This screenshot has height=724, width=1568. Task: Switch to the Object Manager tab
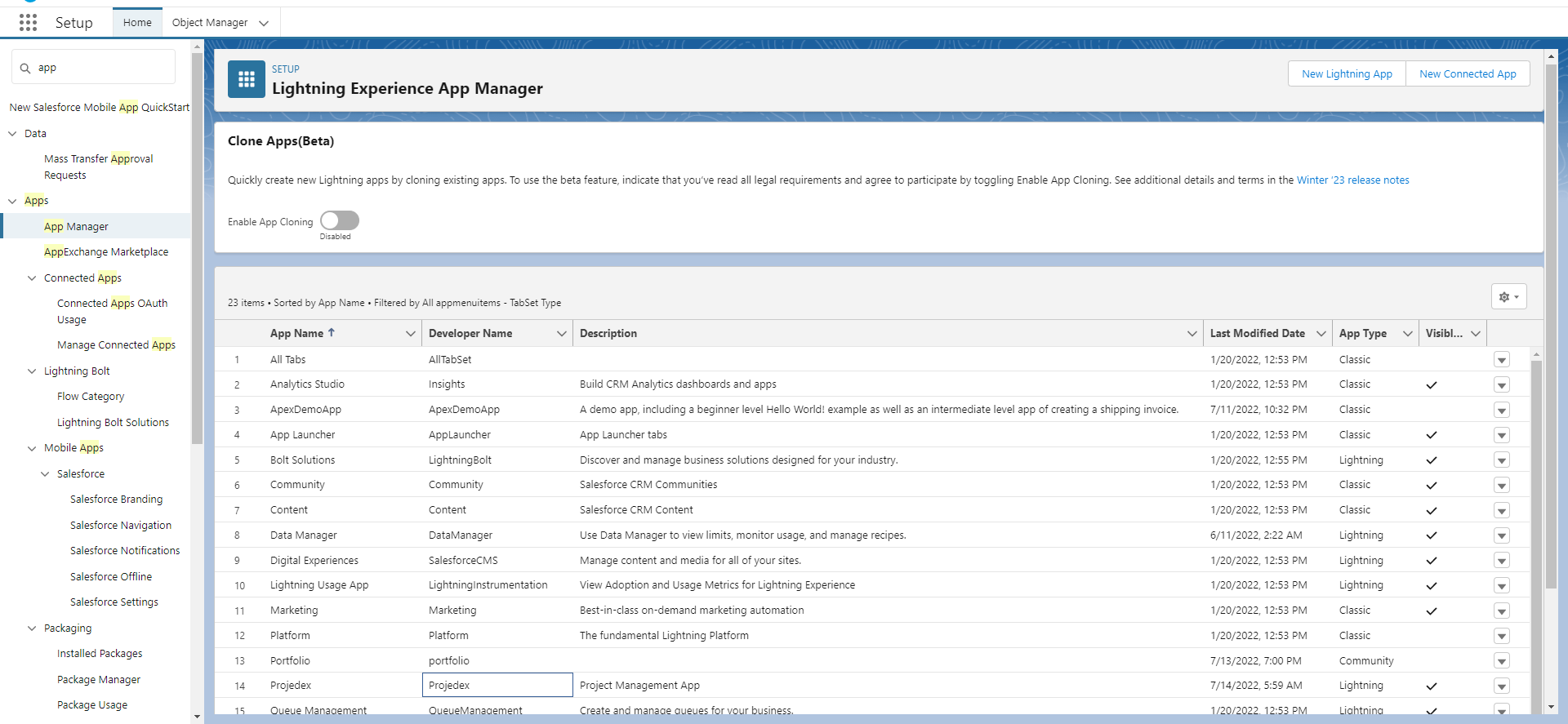coord(210,23)
